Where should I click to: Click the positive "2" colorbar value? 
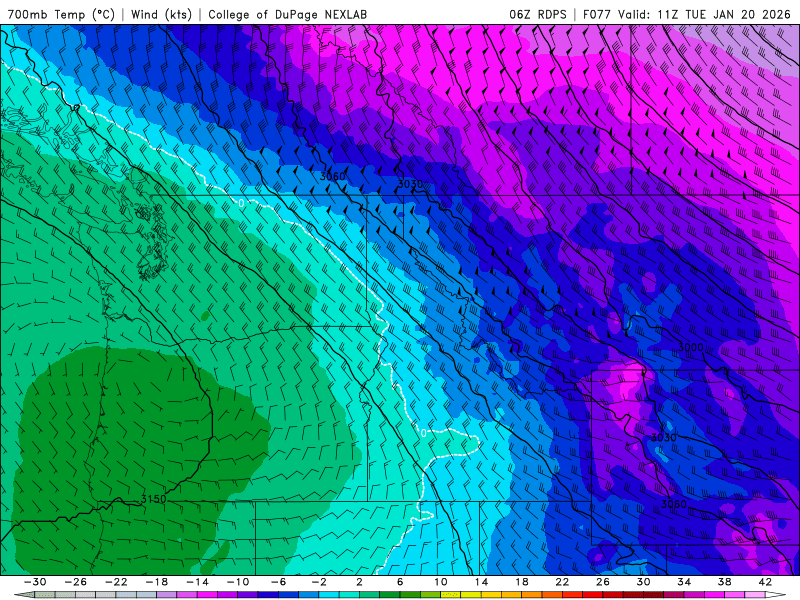[x=359, y=582]
